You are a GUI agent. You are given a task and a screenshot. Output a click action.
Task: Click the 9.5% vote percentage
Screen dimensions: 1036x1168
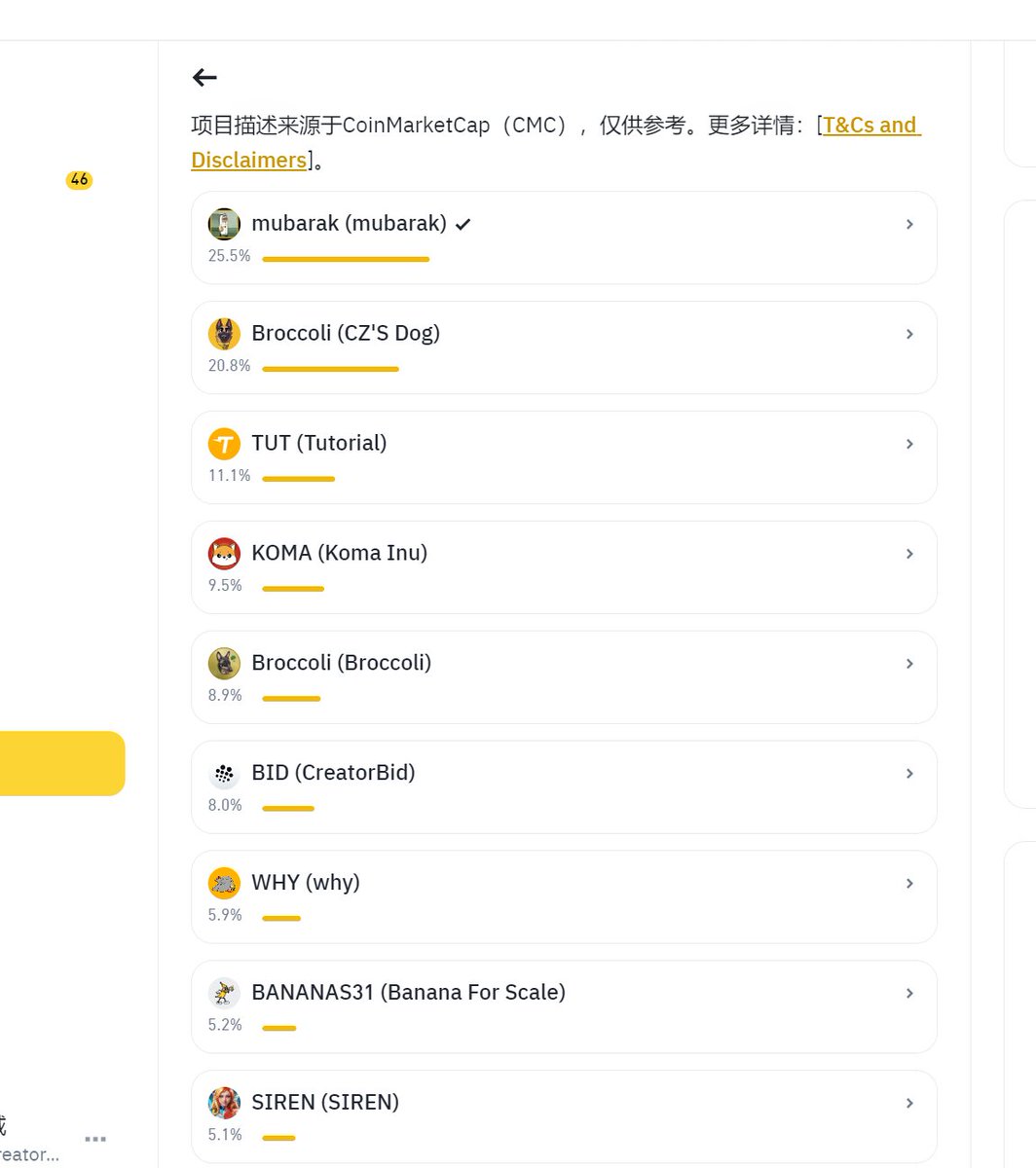pos(225,586)
